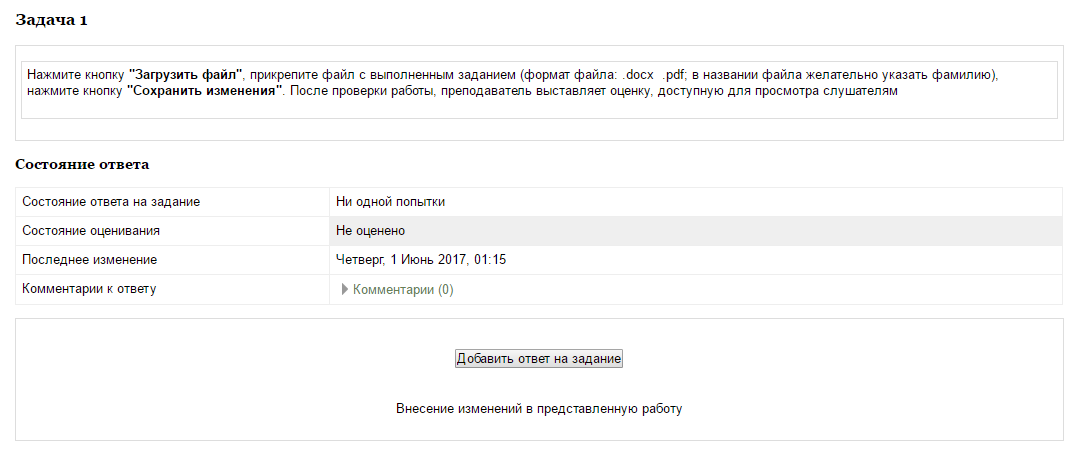This screenshot has width=1074, height=453.
Task: Click the Задача 1 heading
Action: click(x=51, y=21)
